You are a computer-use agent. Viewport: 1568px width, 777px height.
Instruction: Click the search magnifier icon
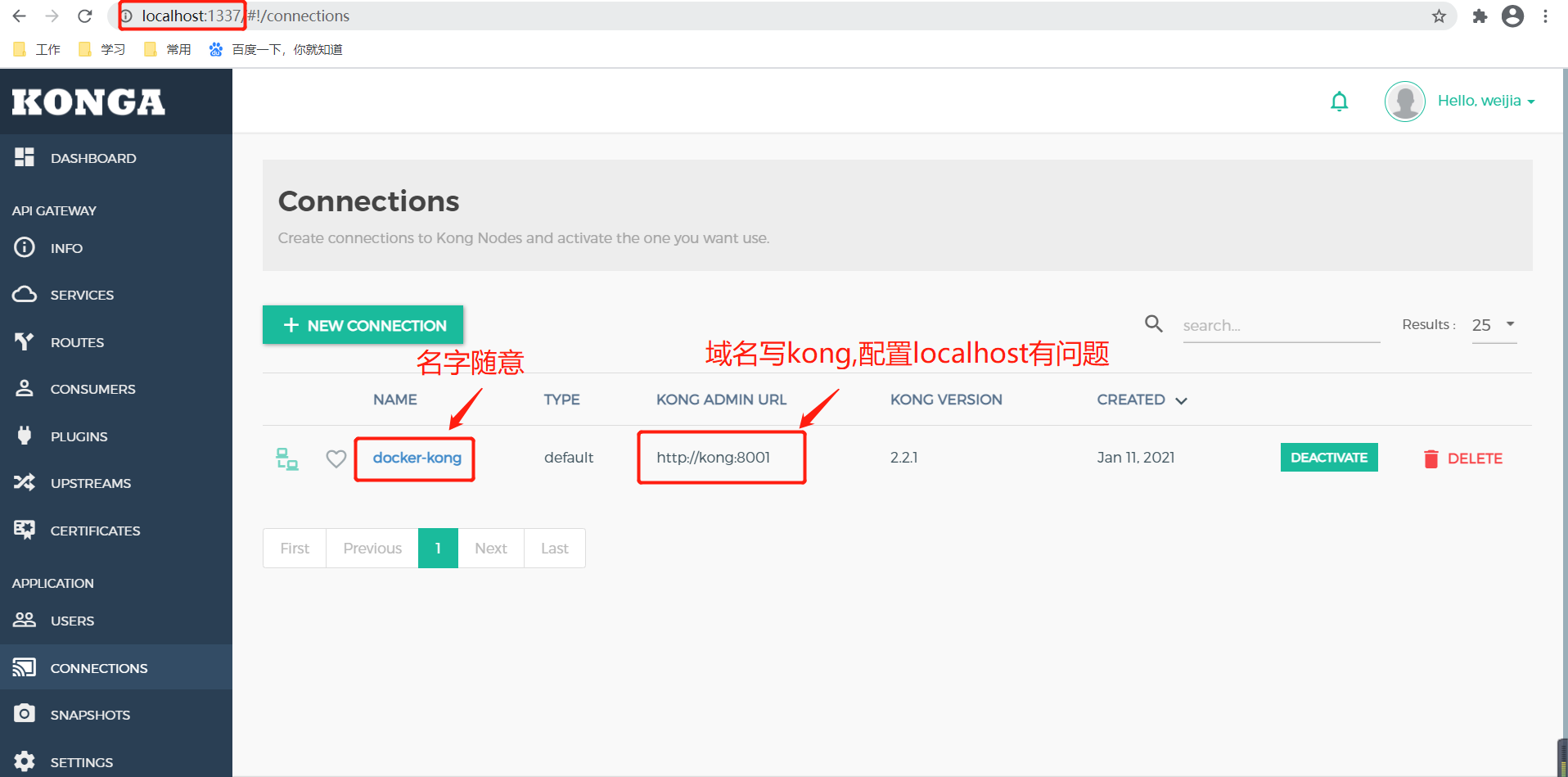(x=1153, y=323)
